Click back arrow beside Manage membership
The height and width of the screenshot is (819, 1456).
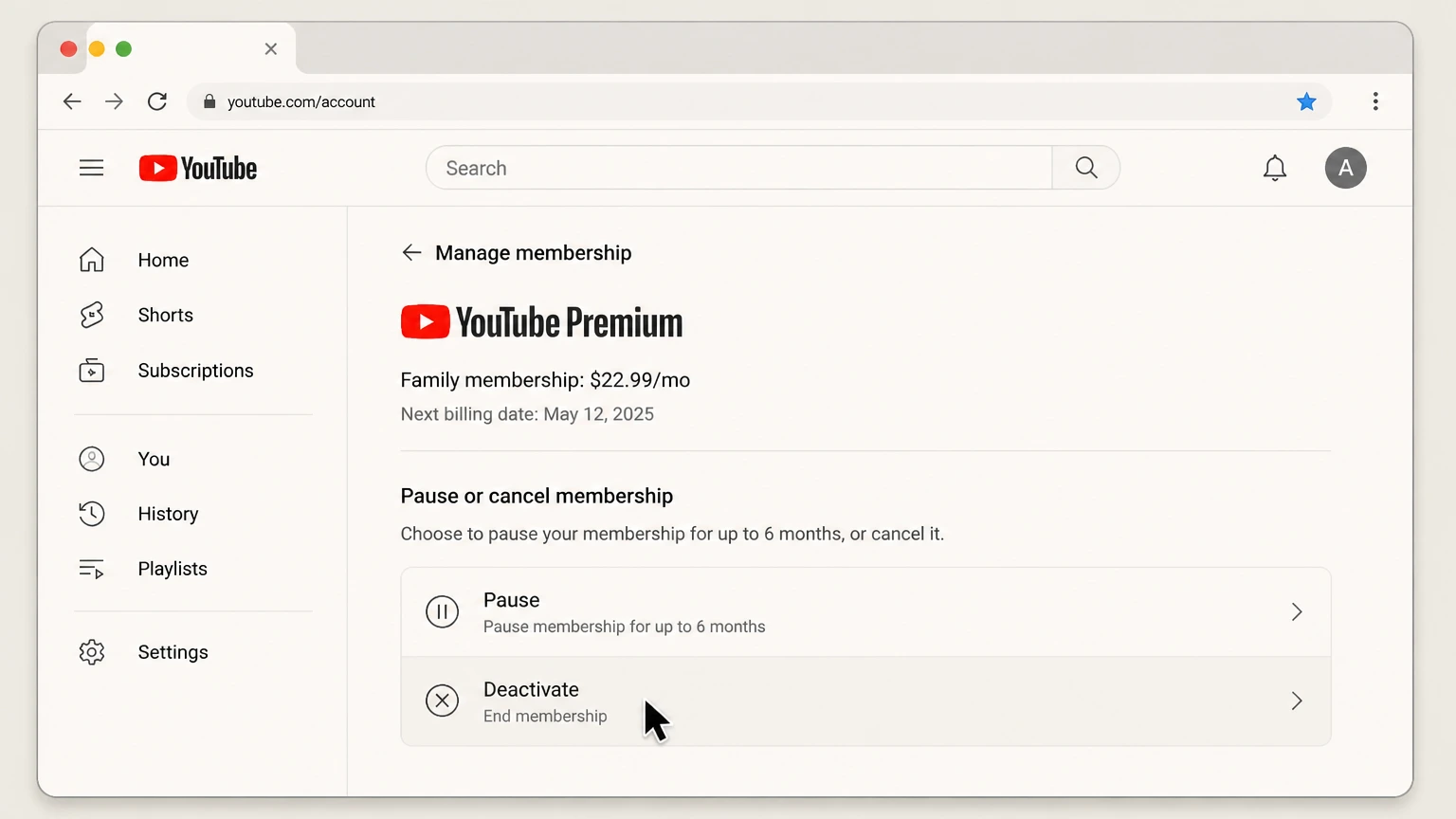[411, 252]
